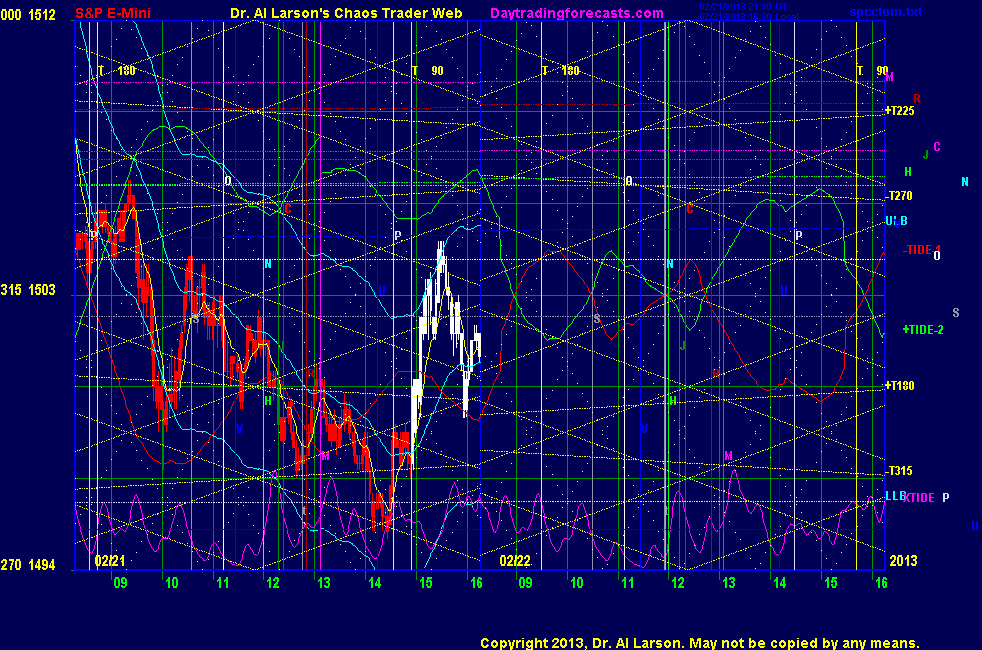Click the ULB label on right edge

[896, 221]
